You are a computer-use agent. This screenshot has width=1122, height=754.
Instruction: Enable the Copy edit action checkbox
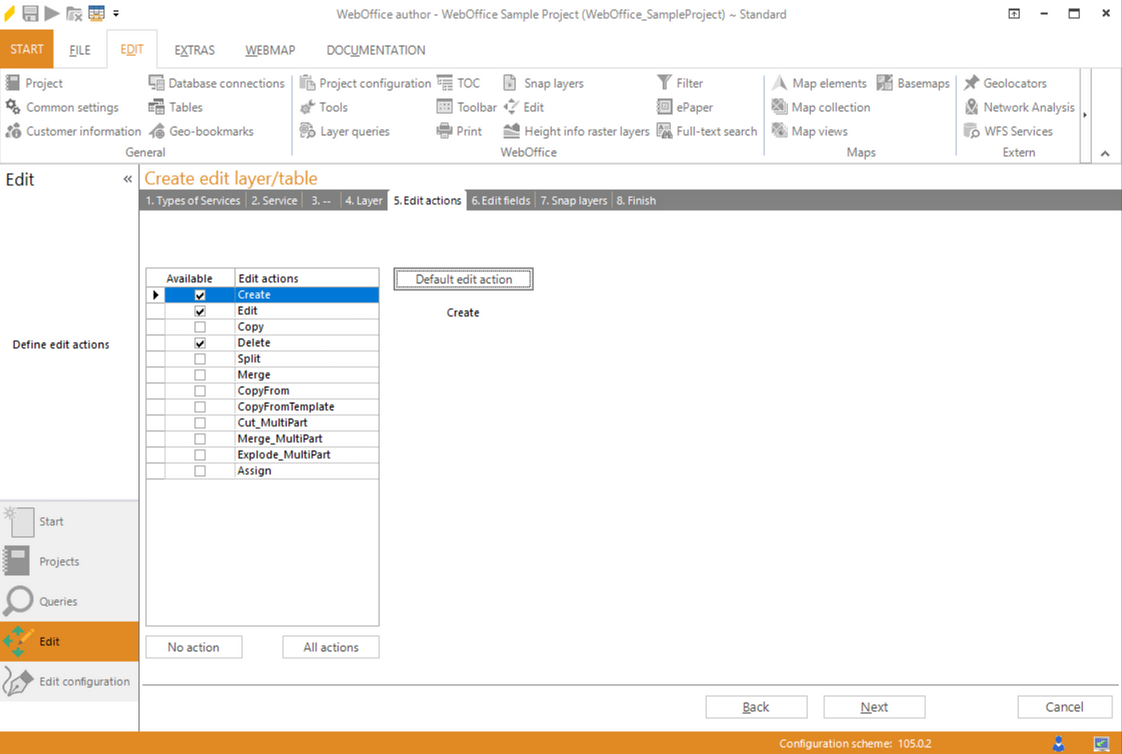coord(199,326)
